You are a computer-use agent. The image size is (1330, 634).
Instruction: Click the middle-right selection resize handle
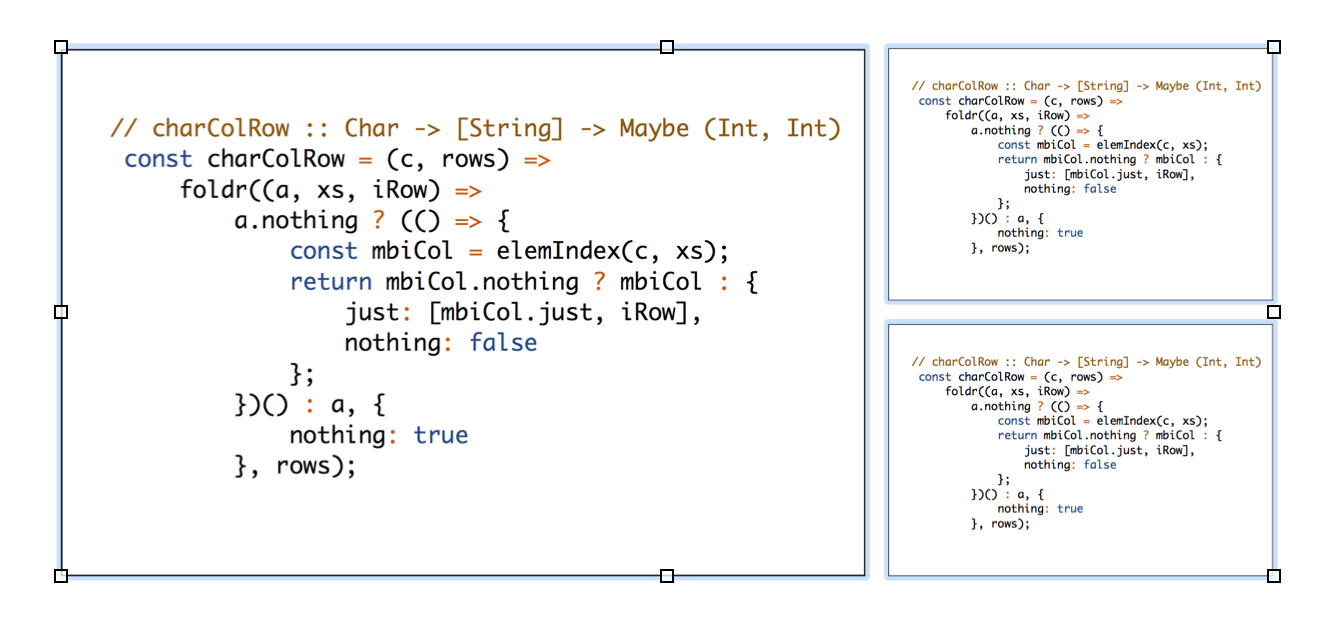pos(1273,312)
